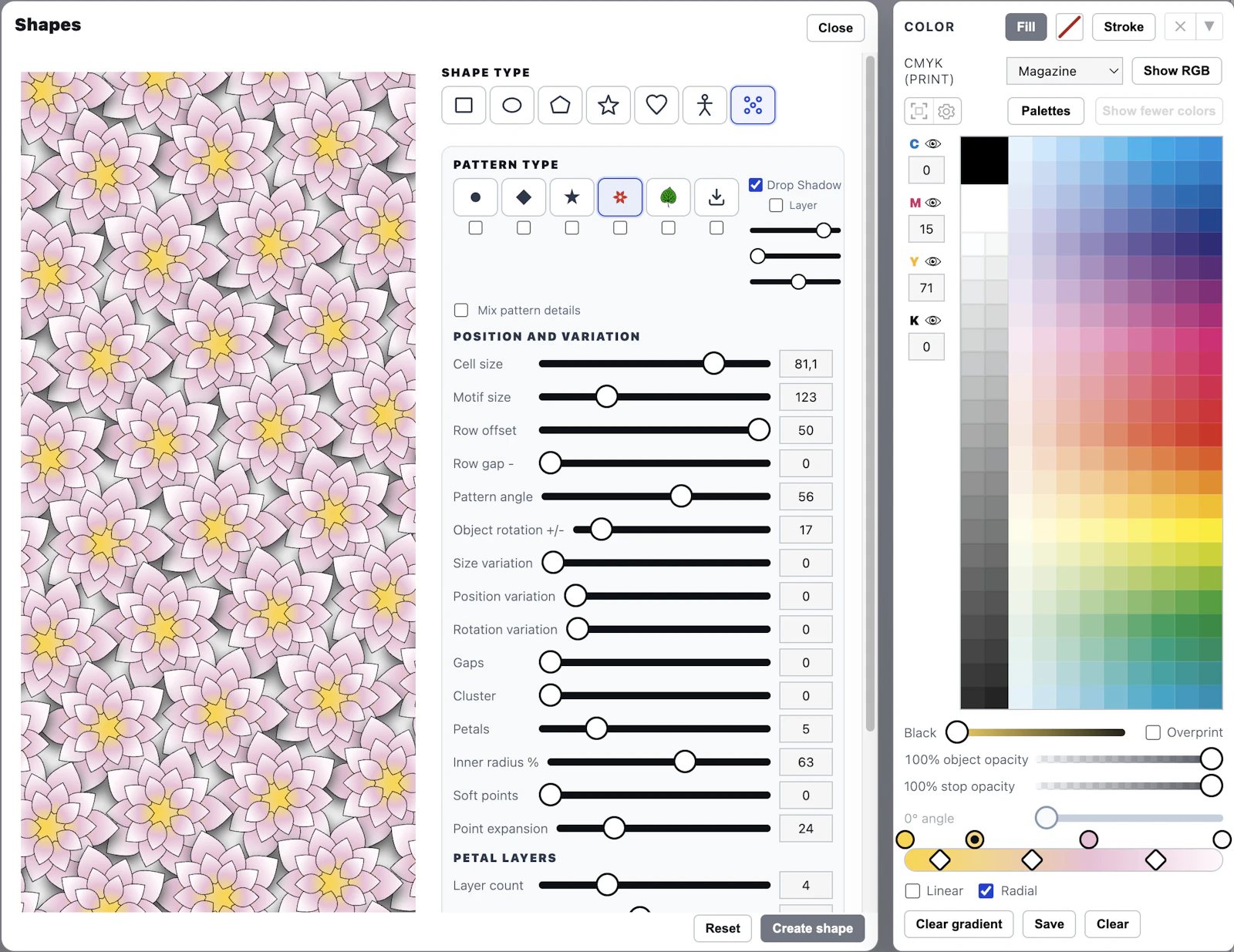Choose the diamond pattern type
1234x952 pixels.
tap(524, 197)
